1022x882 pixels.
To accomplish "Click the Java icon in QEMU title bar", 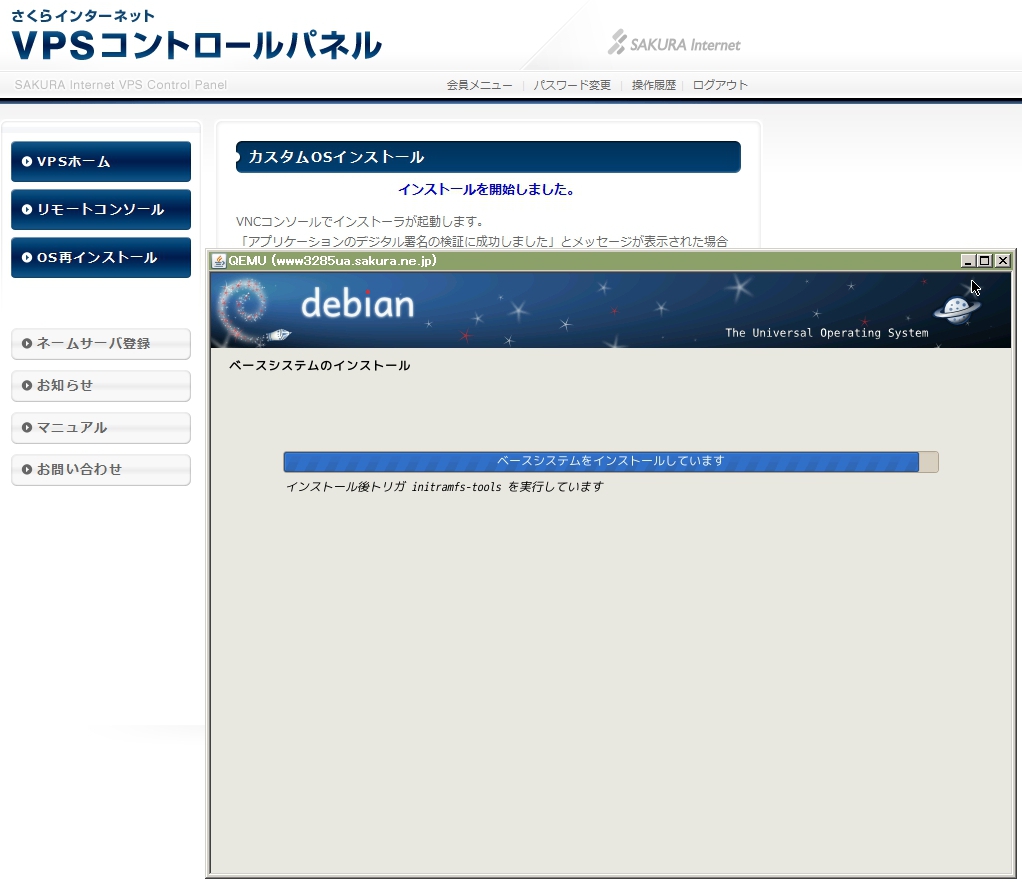I will point(219,261).
